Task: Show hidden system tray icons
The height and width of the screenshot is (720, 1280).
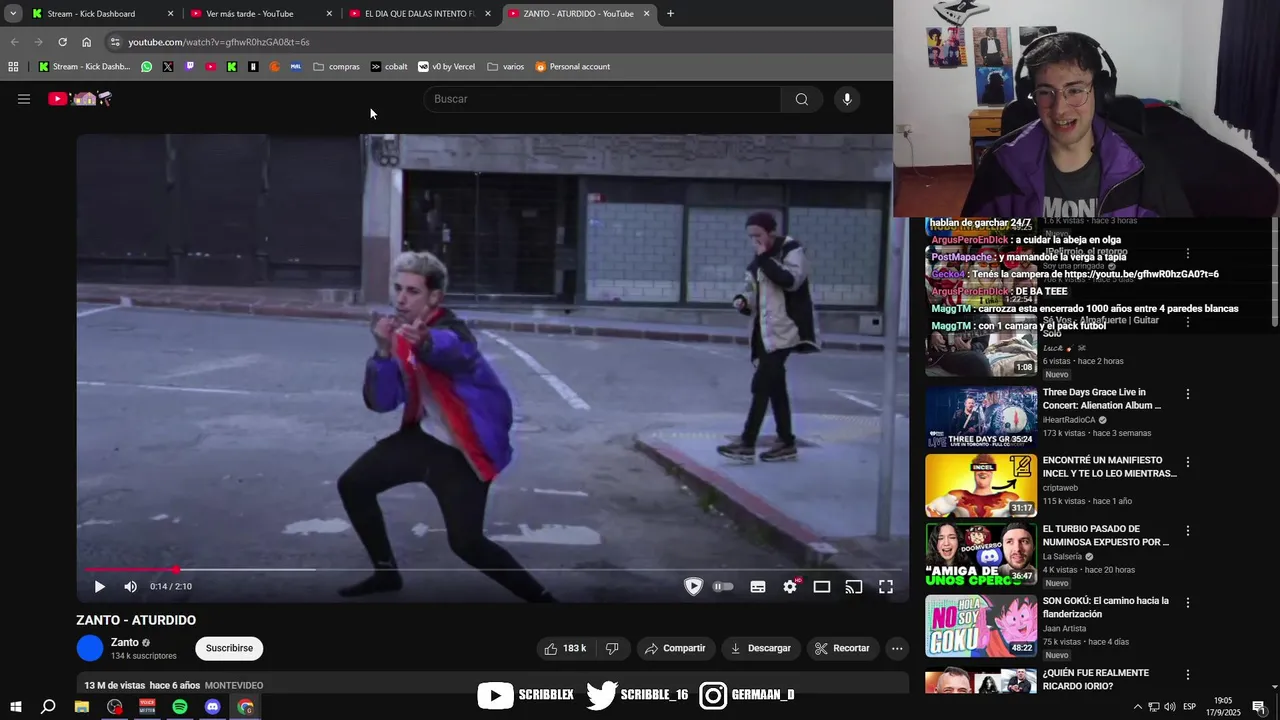Action: pyautogui.click(x=1137, y=707)
